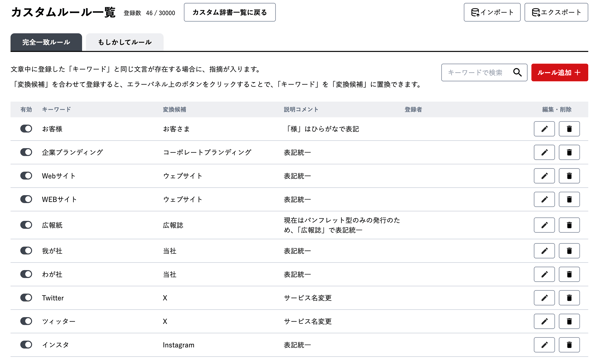Viewport: 600px width, 360px height.
Task: Select the 完全一致ルール tab
Action: 46,42
